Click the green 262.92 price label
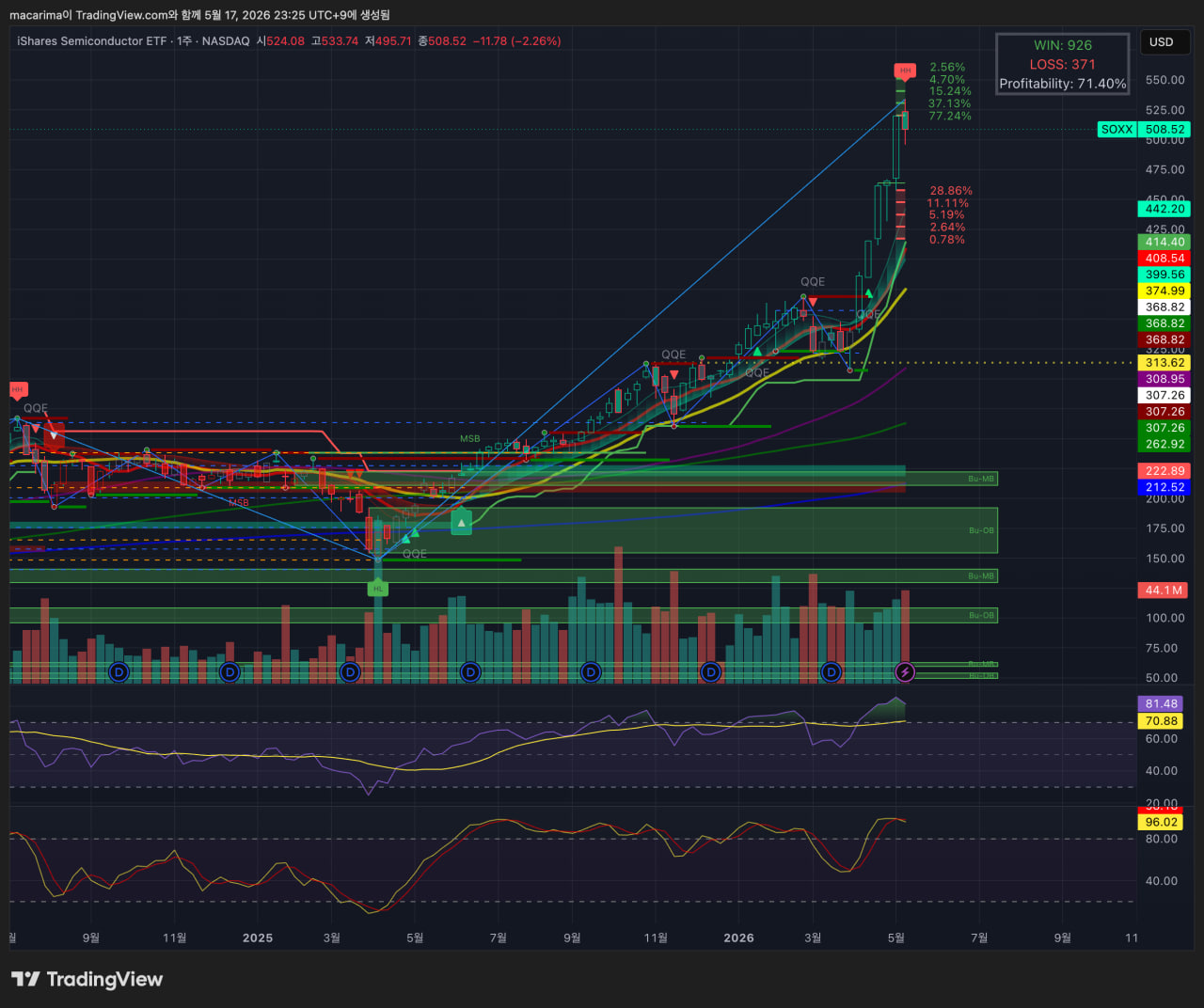The width and height of the screenshot is (1204, 1008). [x=1164, y=445]
